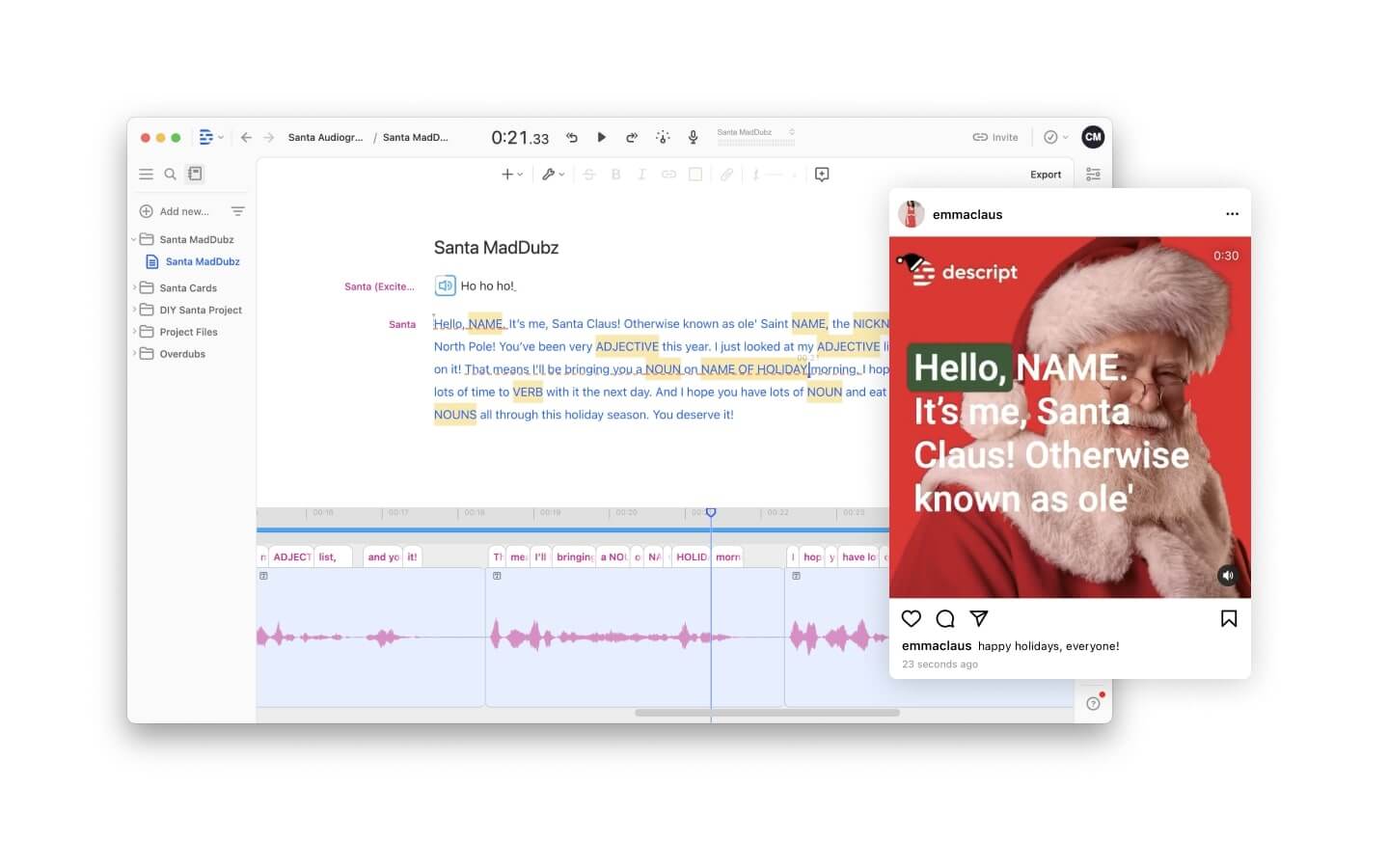Click the 00:19 mark on the timeline ruler
1389x868 pixels.
[x=550, y=512]
